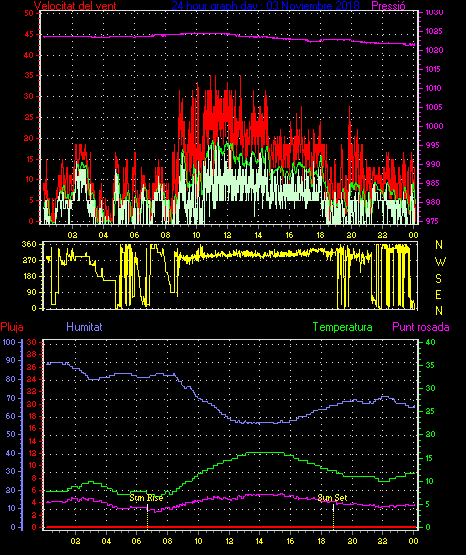Click the 'Sun Set' marker label
466x555 pixels.
tap(332, 498)
